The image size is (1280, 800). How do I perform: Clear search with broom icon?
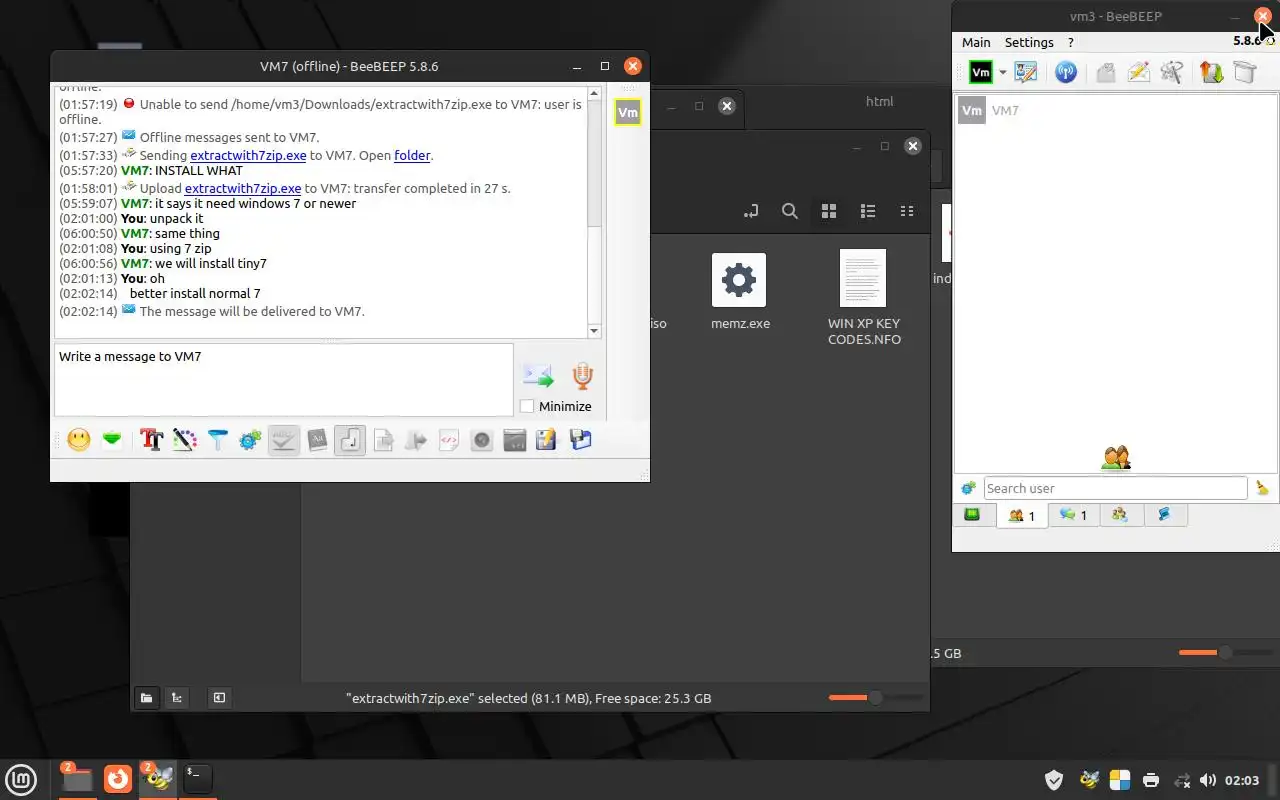point(1262,488)
